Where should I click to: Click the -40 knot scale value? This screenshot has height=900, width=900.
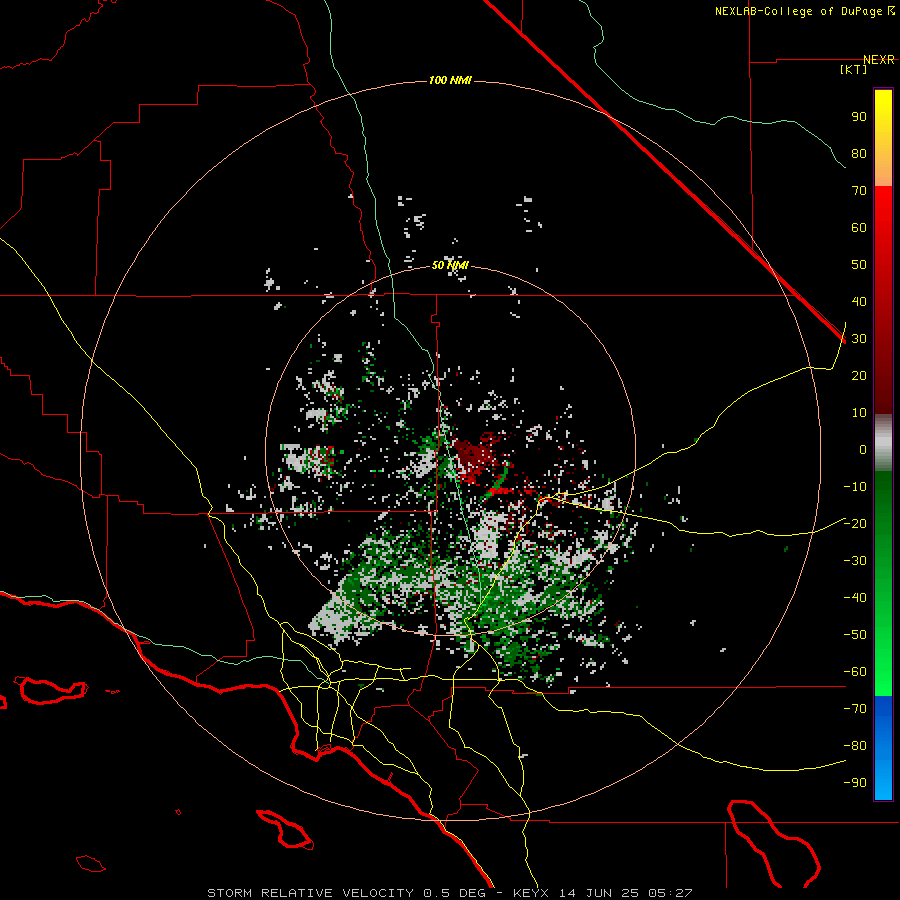click(x=855, y=598)
